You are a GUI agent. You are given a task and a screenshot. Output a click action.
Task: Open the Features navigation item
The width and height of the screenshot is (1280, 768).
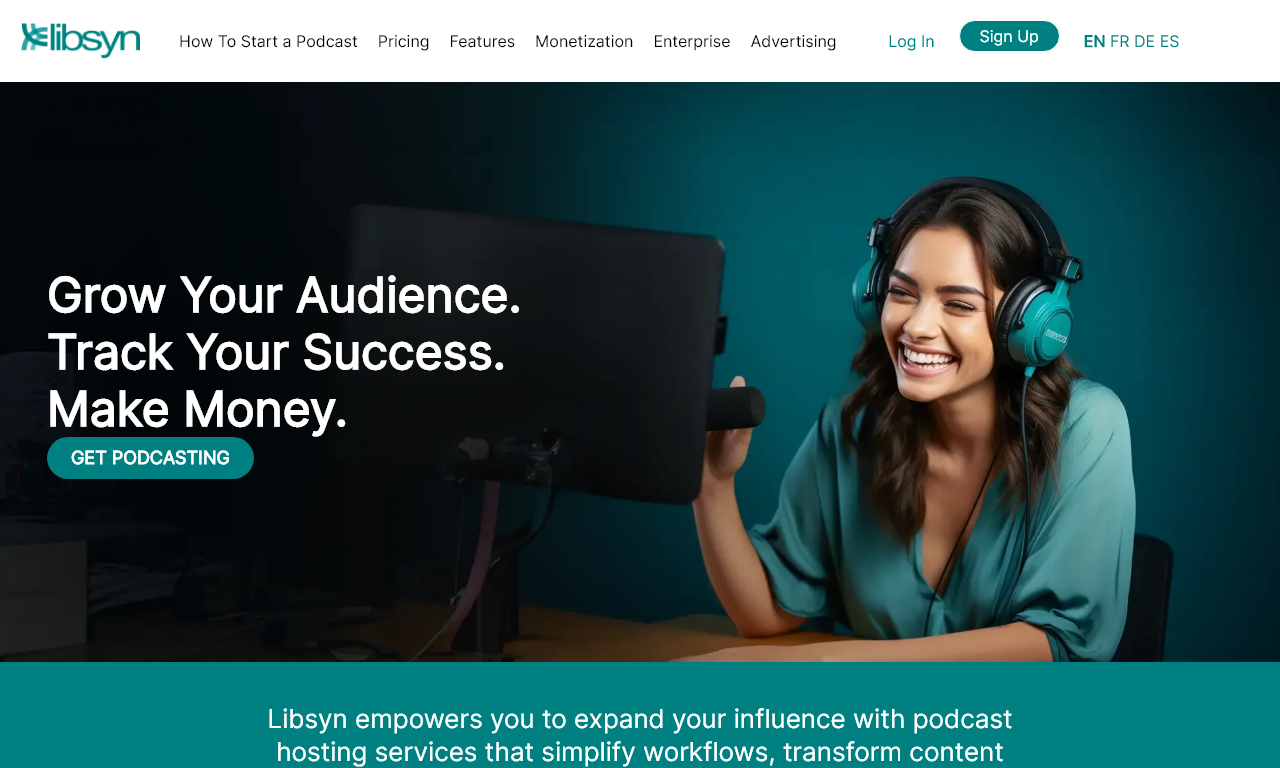point(482,41)
